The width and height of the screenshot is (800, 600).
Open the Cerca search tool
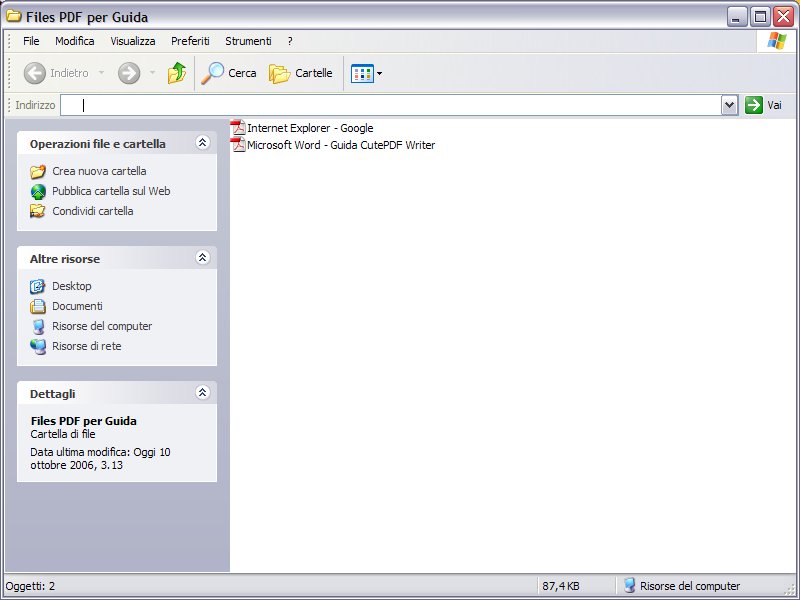tap(229, 73)
